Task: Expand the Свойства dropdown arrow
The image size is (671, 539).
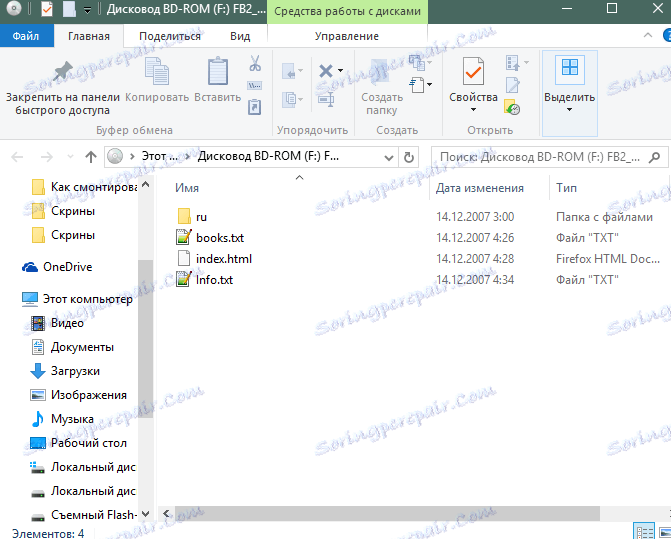Action: [473, 110]
